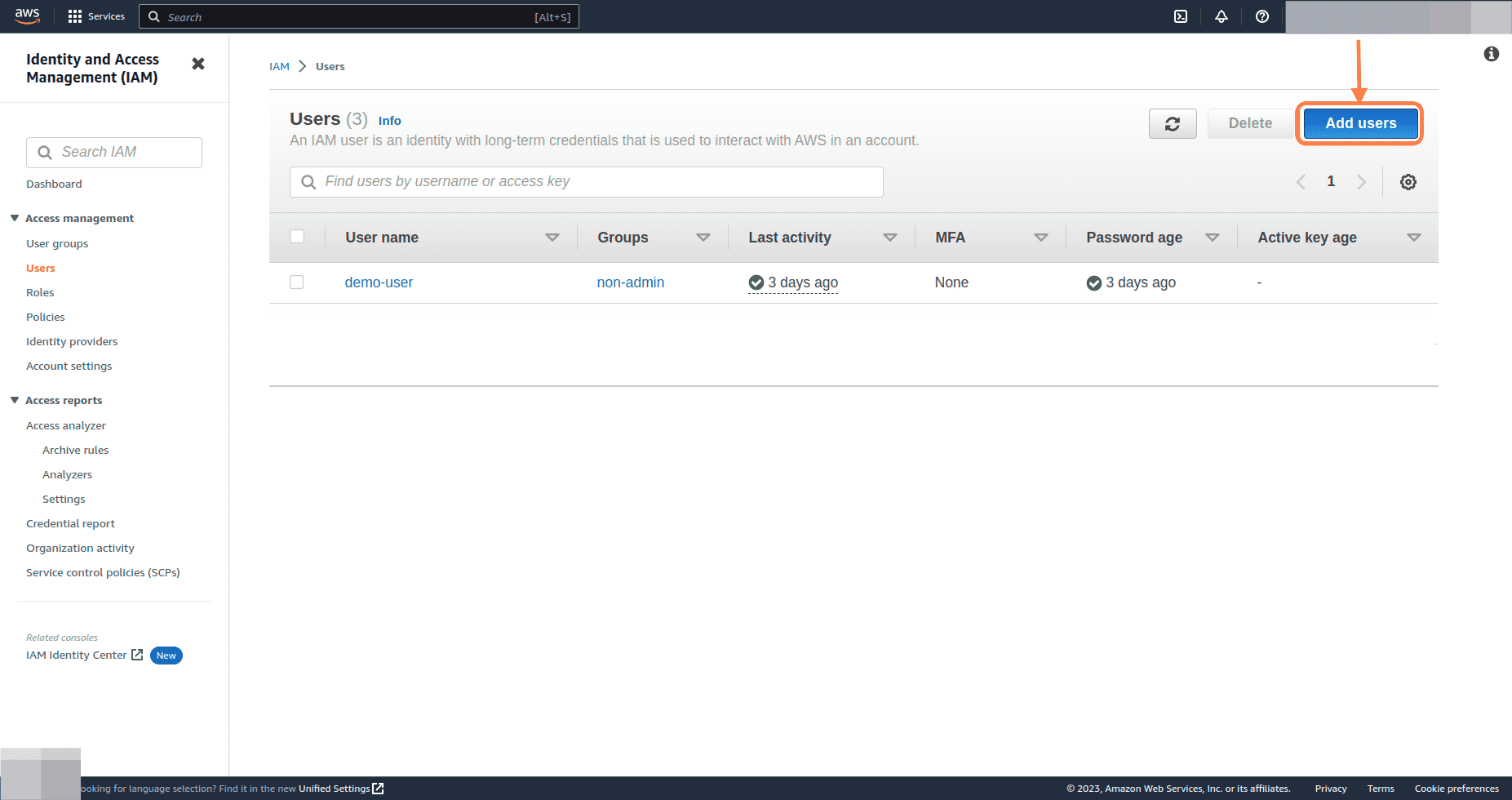Viewport: 1512px width, 800px height.
Task: Open the notifications bell
Action: click(x=1222, y=16)
